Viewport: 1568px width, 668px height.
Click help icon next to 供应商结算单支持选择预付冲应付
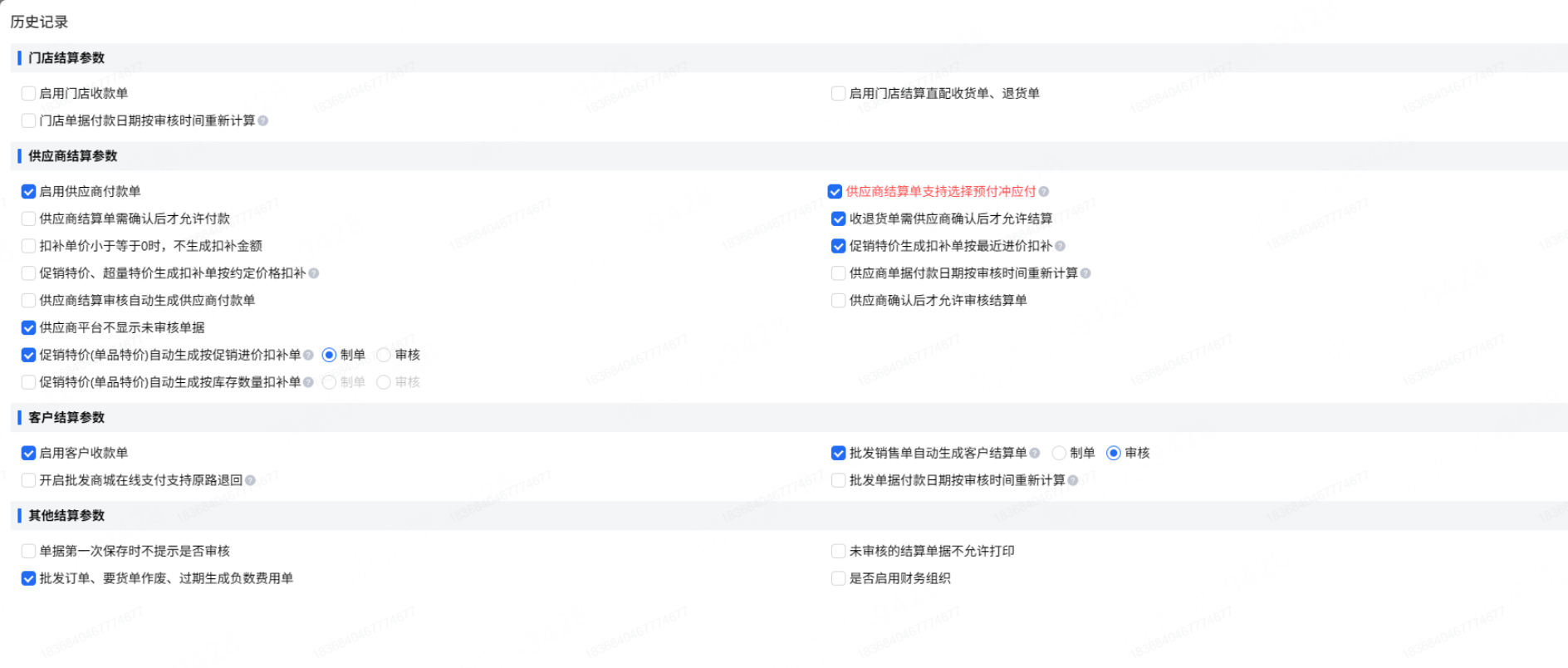click(x=1044, y=192)
